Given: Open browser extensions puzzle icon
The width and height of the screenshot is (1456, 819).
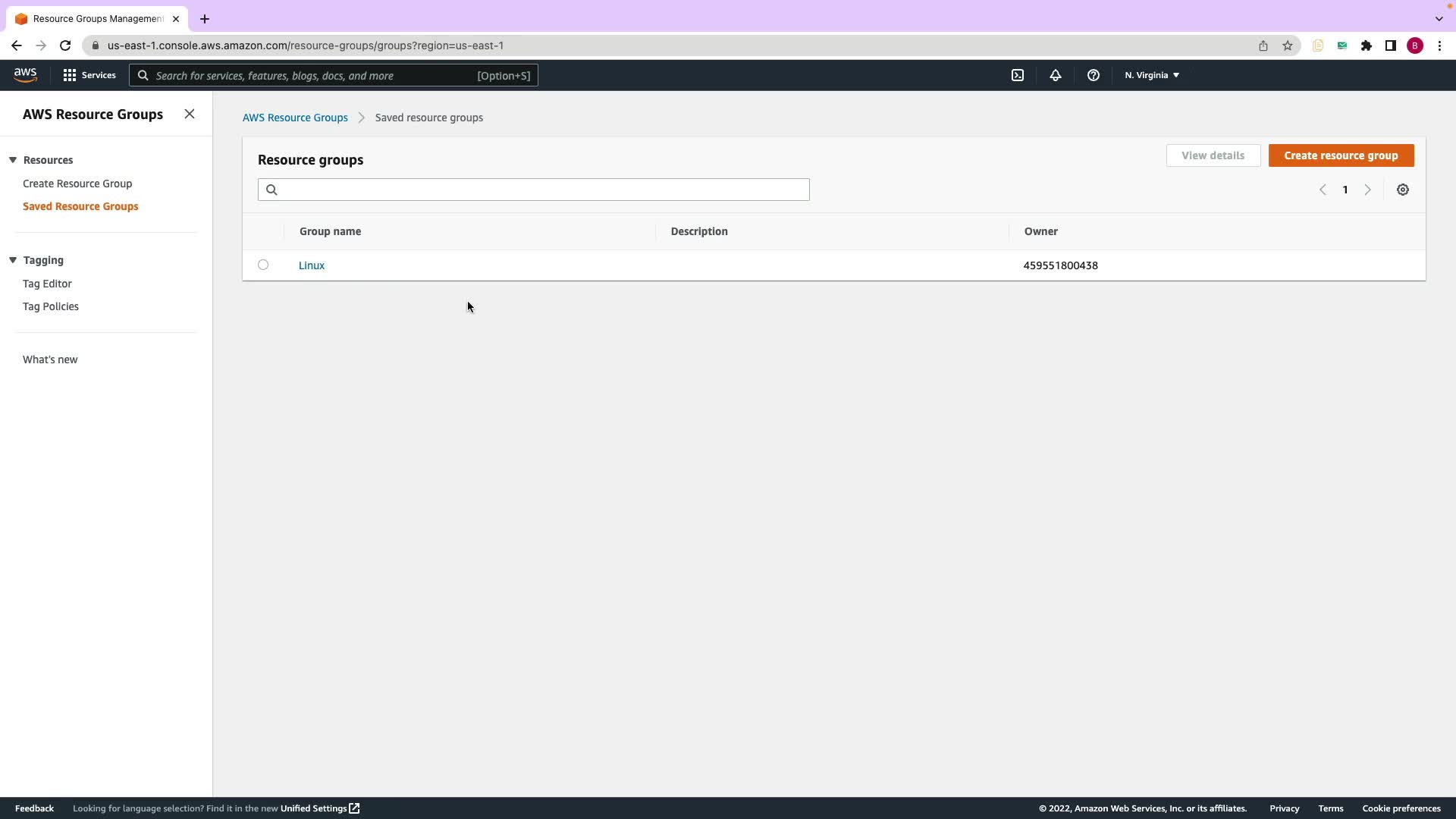Looking at the screenshot, I should point(1366,45).
